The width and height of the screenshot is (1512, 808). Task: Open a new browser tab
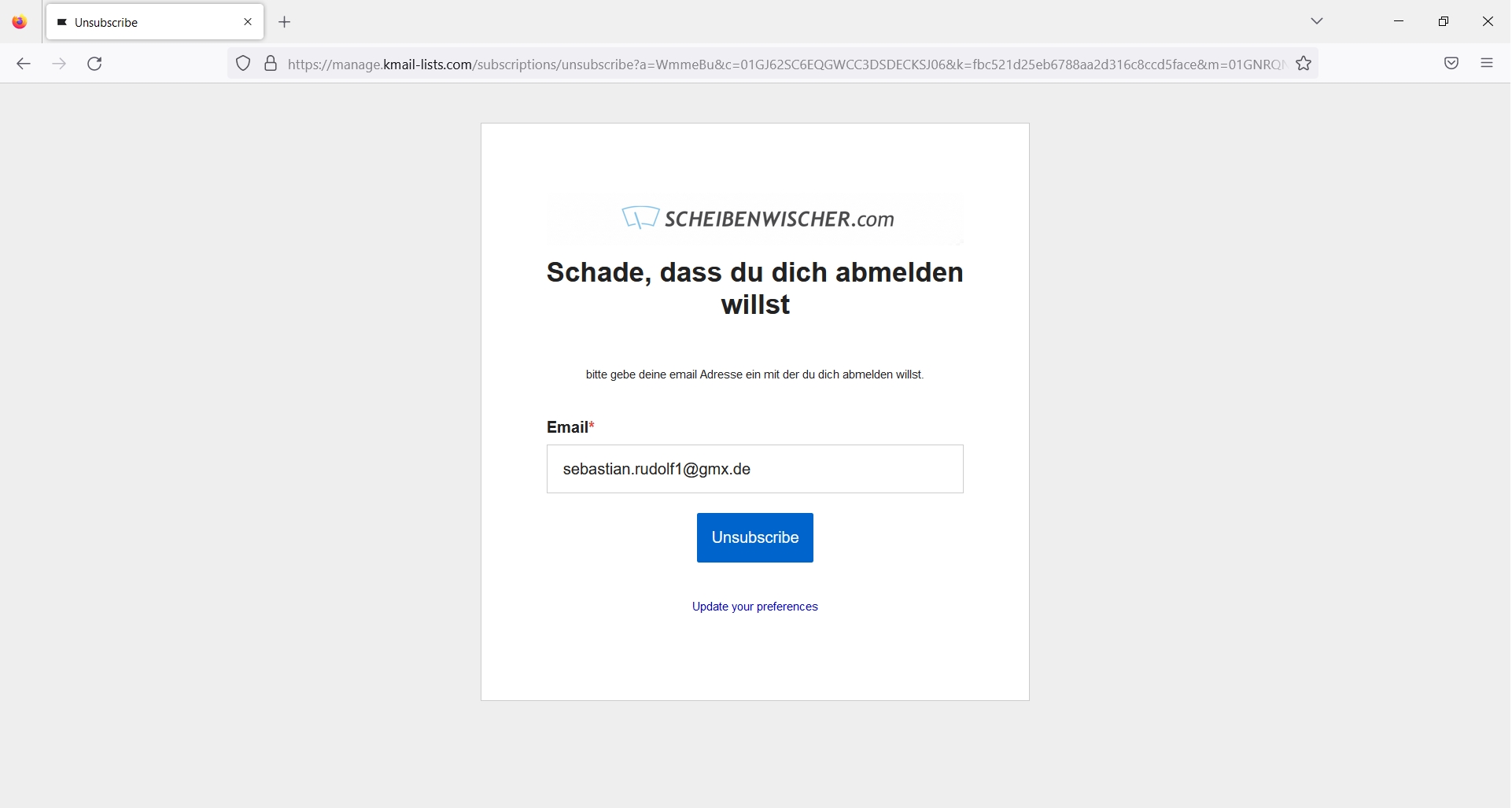[x=284, y=22]
